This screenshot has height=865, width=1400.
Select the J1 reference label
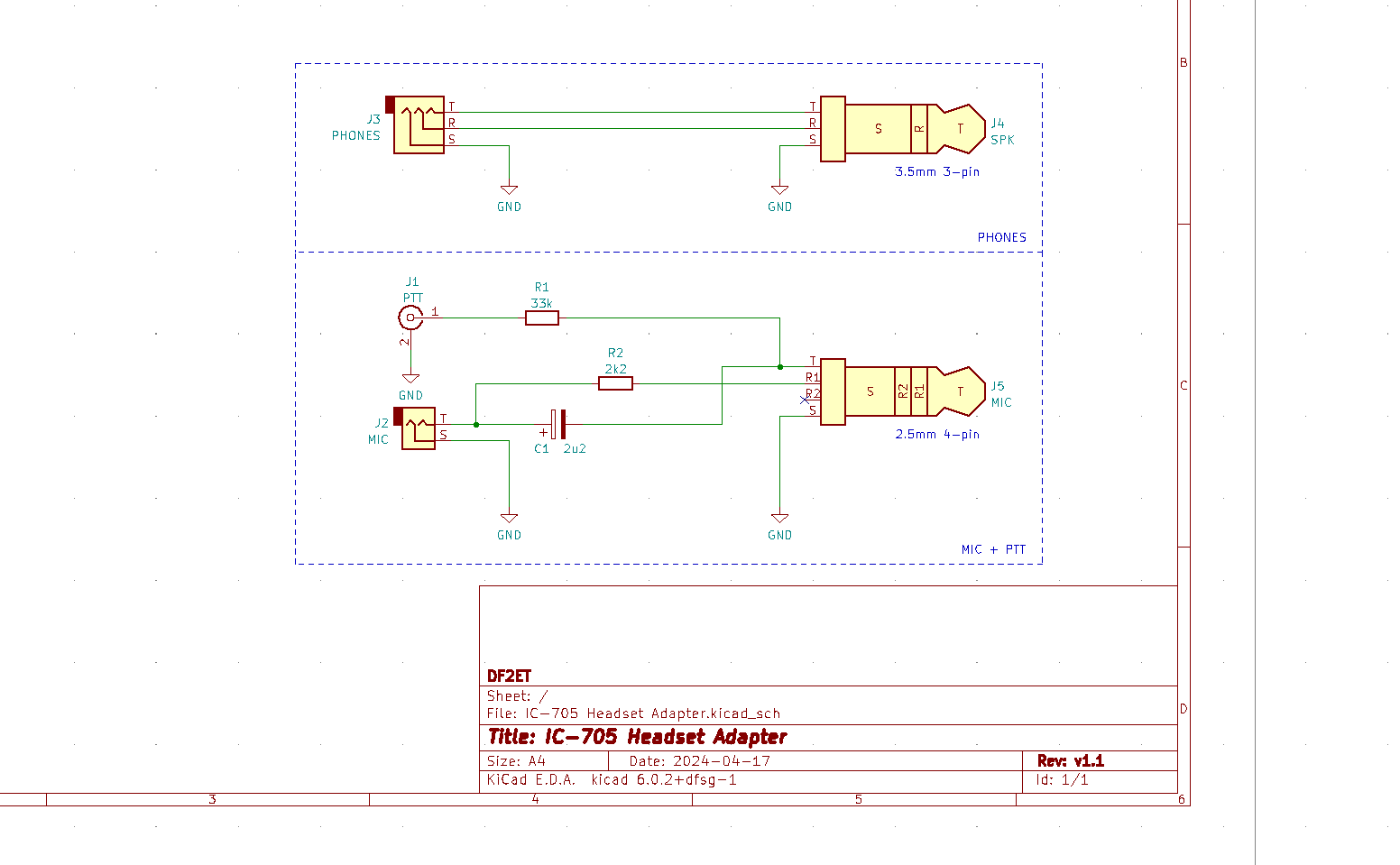[x=411, y=282]
